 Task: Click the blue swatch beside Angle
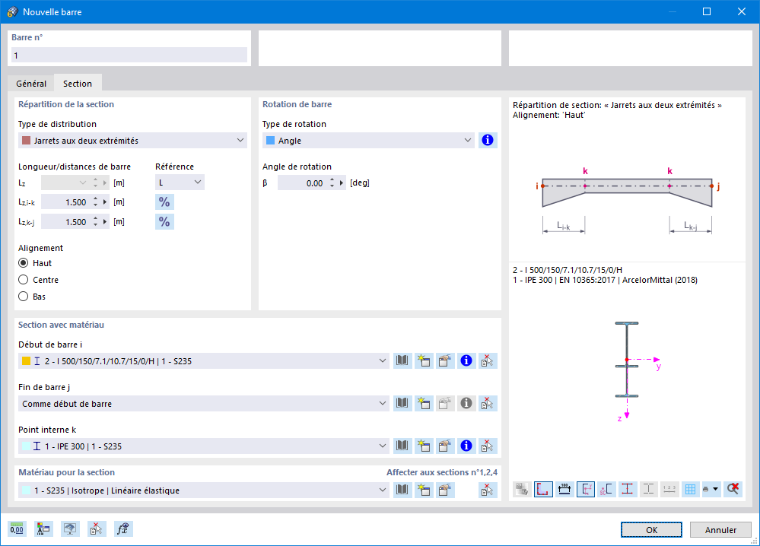point(270,140)
